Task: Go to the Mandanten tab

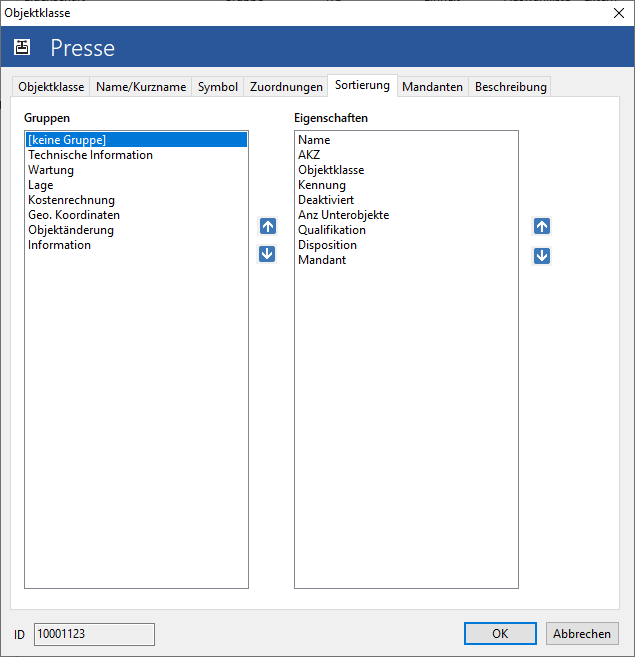Action: pos(433,87)
